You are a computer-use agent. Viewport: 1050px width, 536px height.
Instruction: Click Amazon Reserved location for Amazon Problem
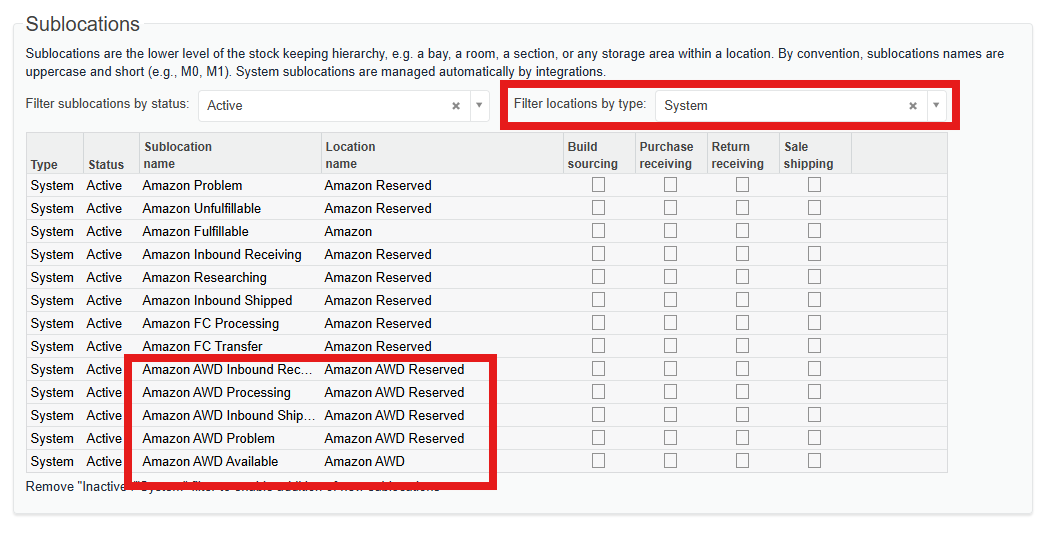click(x=378, y=186)
